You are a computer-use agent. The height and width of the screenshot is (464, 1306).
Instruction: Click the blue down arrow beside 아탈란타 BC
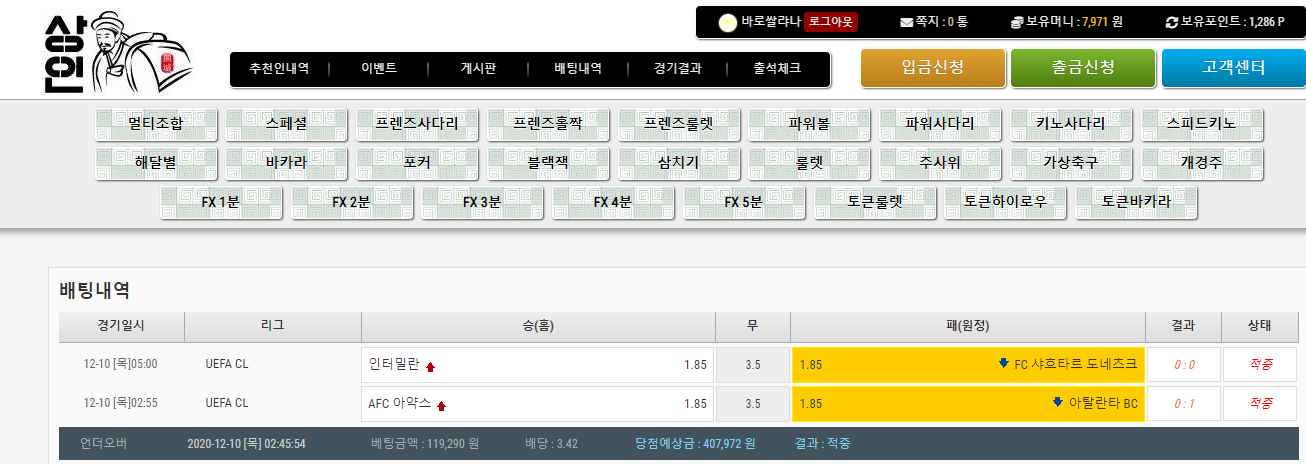1057,403
